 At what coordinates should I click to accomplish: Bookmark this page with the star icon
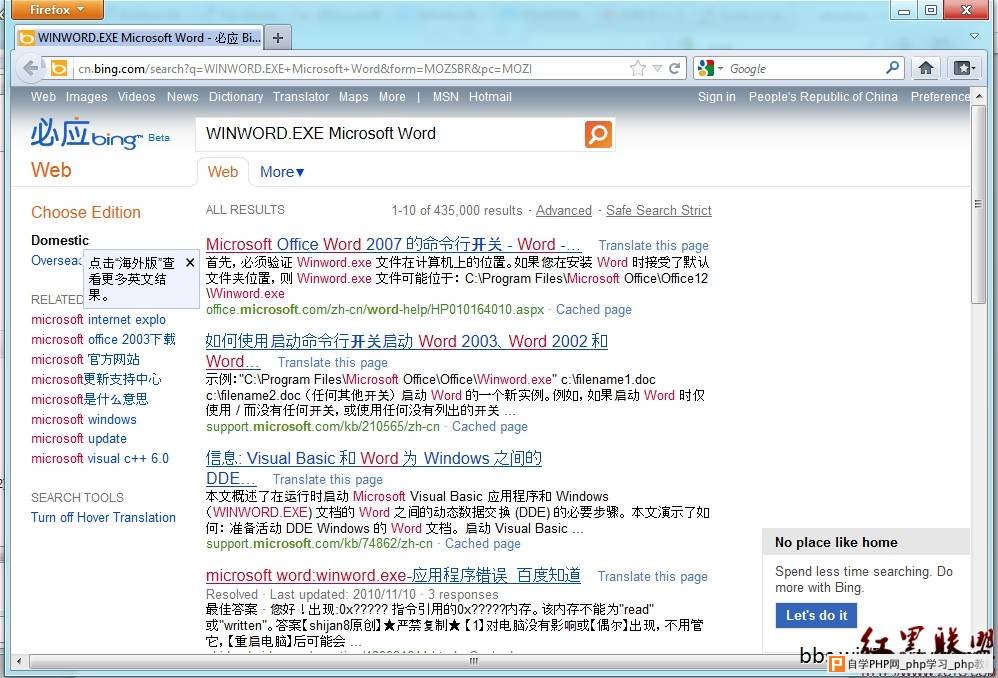(638, 68)
